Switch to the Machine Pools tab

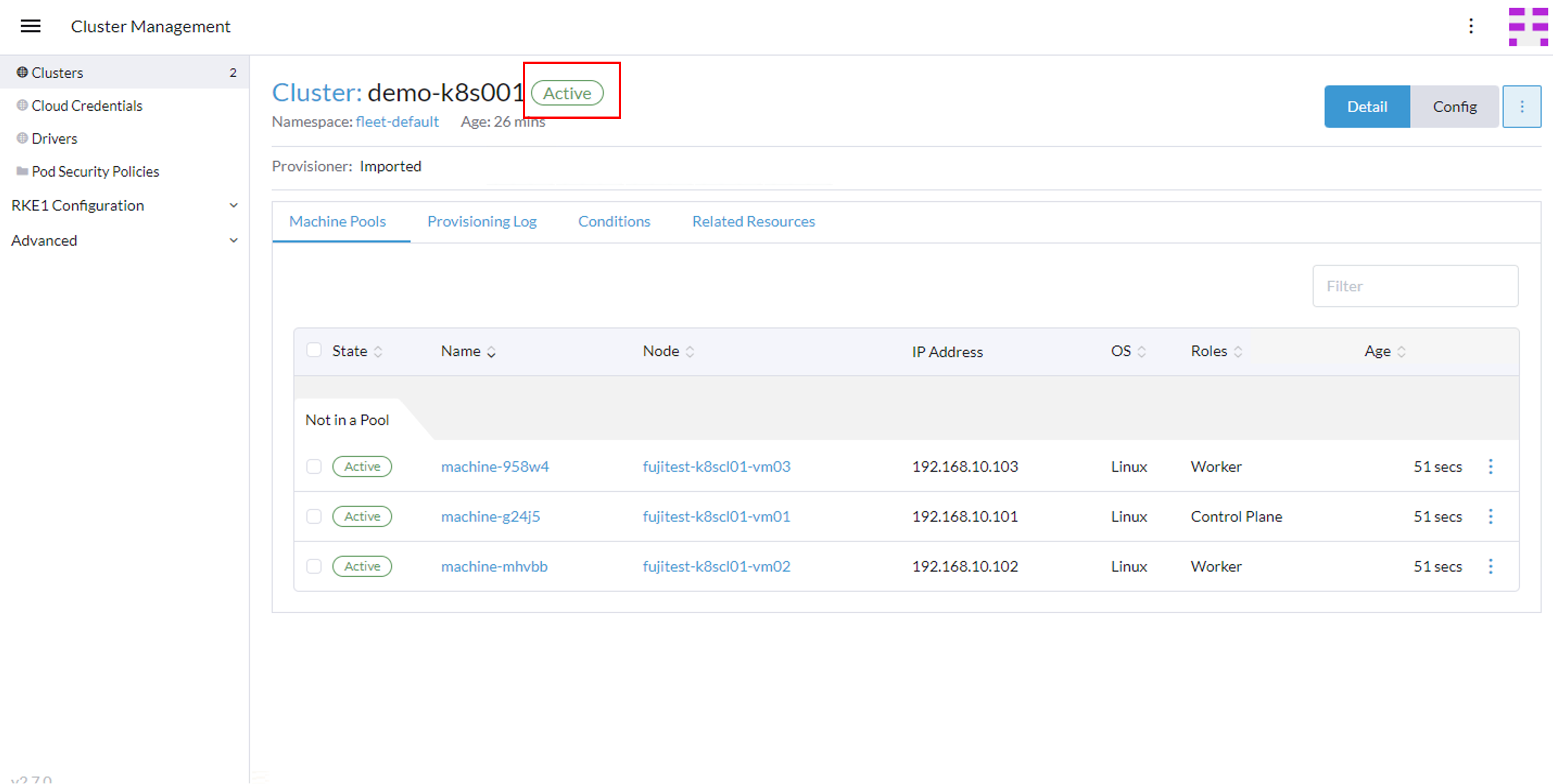click(x=338, y=221)
